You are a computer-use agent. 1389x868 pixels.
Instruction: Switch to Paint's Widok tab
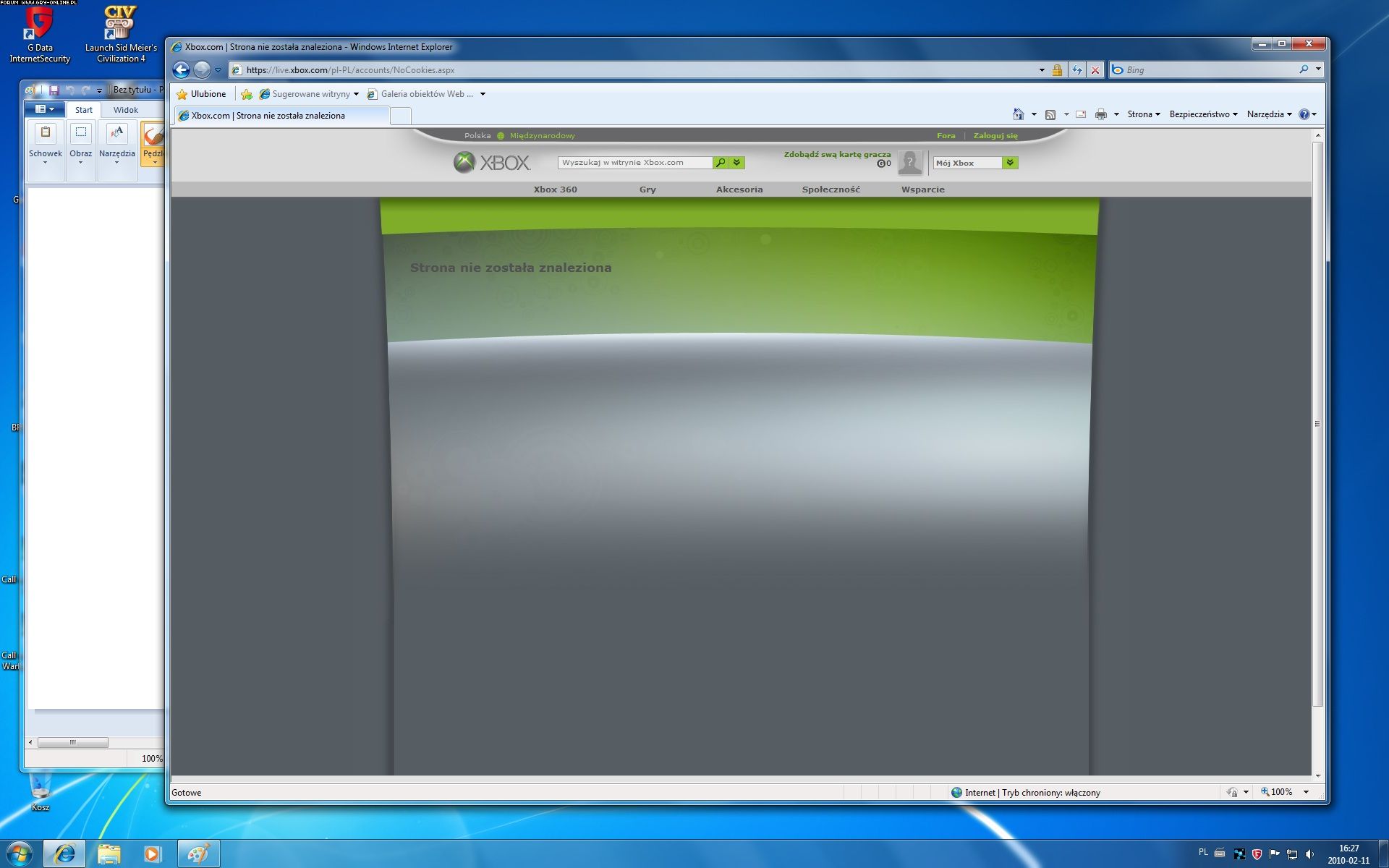point(126,110)
